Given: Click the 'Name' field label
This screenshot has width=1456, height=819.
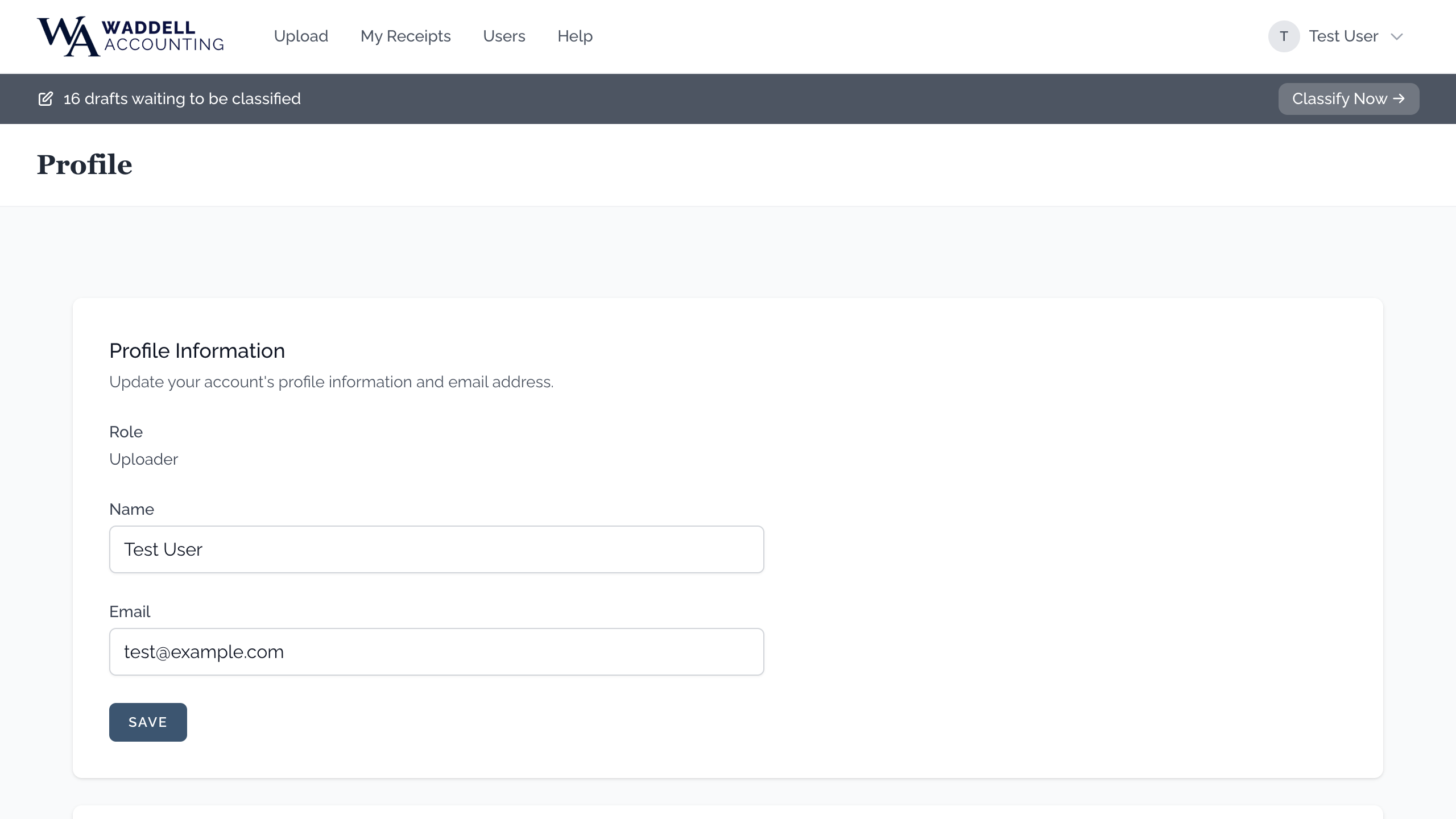Looking at the screenshot, I should (x=131, y=510).
